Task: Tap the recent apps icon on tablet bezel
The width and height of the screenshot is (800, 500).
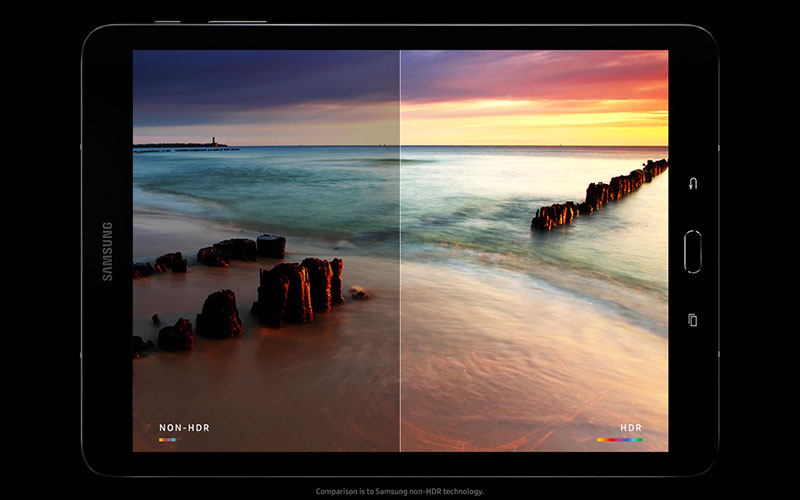Action: (692, 320)
